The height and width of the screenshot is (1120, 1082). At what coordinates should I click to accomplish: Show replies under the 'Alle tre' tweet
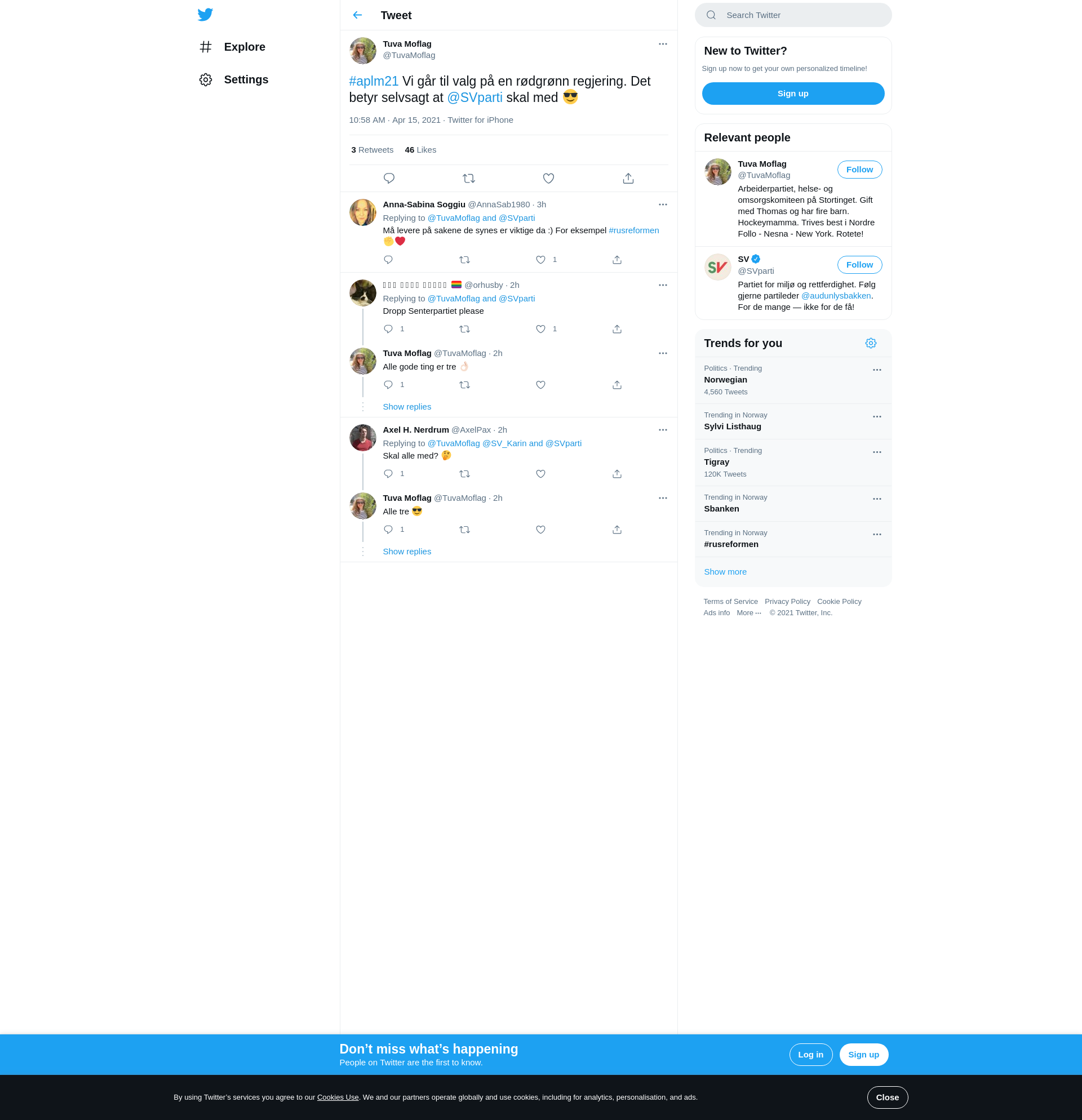coord(407,552)
